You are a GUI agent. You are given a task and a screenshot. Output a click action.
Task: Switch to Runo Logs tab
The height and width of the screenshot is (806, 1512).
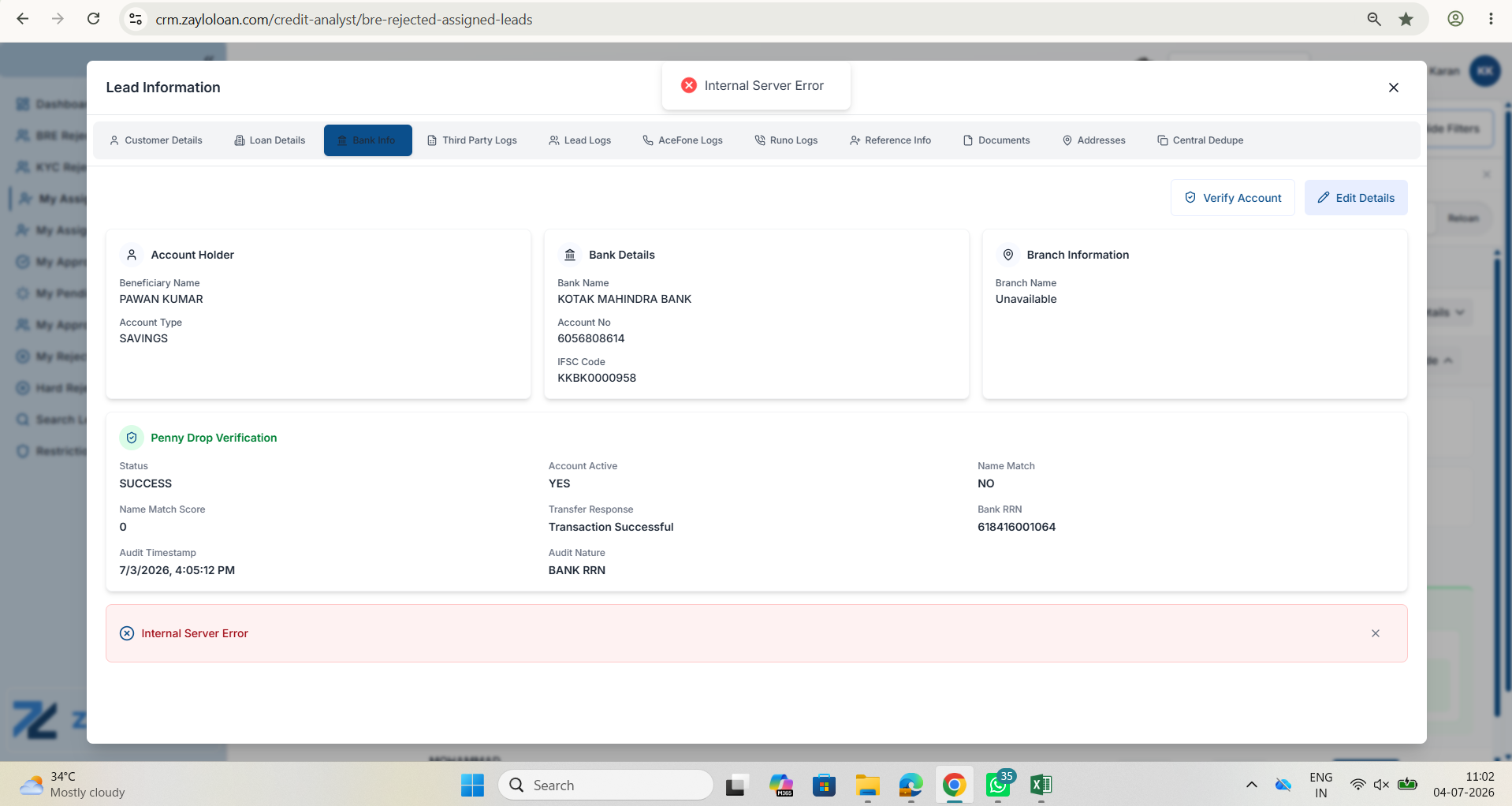pyautogui.click(x=787, y=140)
